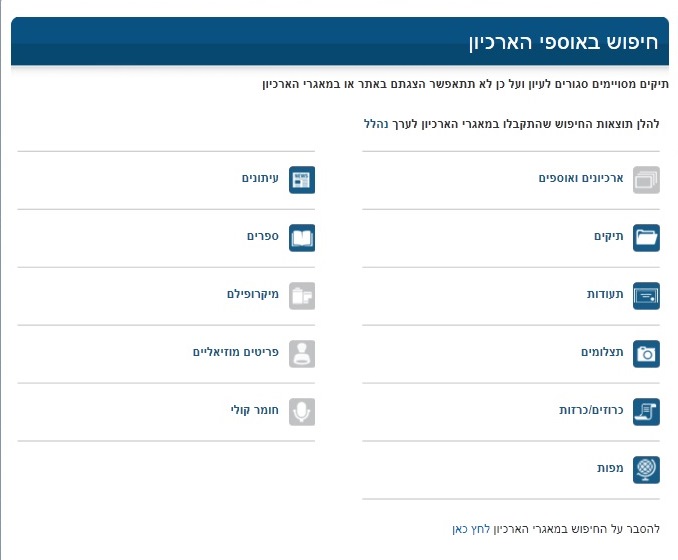Viewport: 678px width, 560px height.
Task: Open the תיקים search results
Action: point(608,237)
